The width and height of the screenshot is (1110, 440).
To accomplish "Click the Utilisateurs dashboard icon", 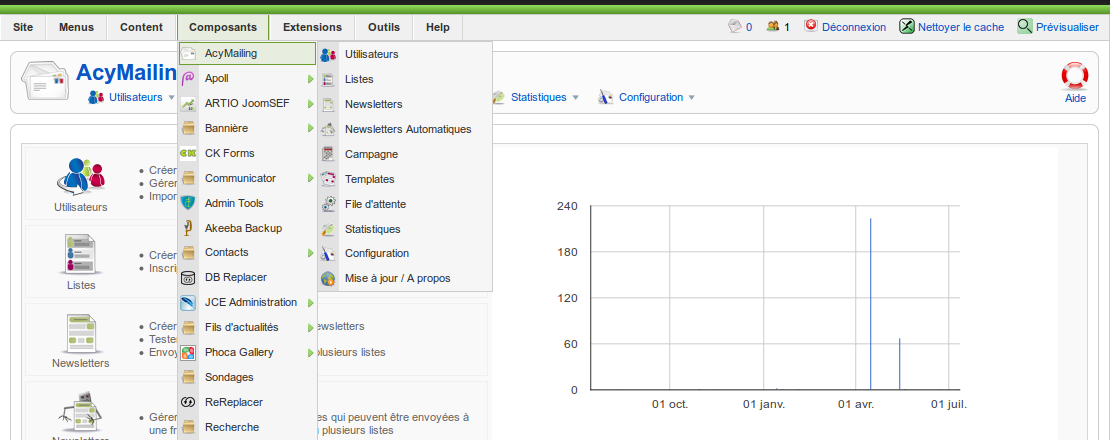I will (x=79, y=177).
